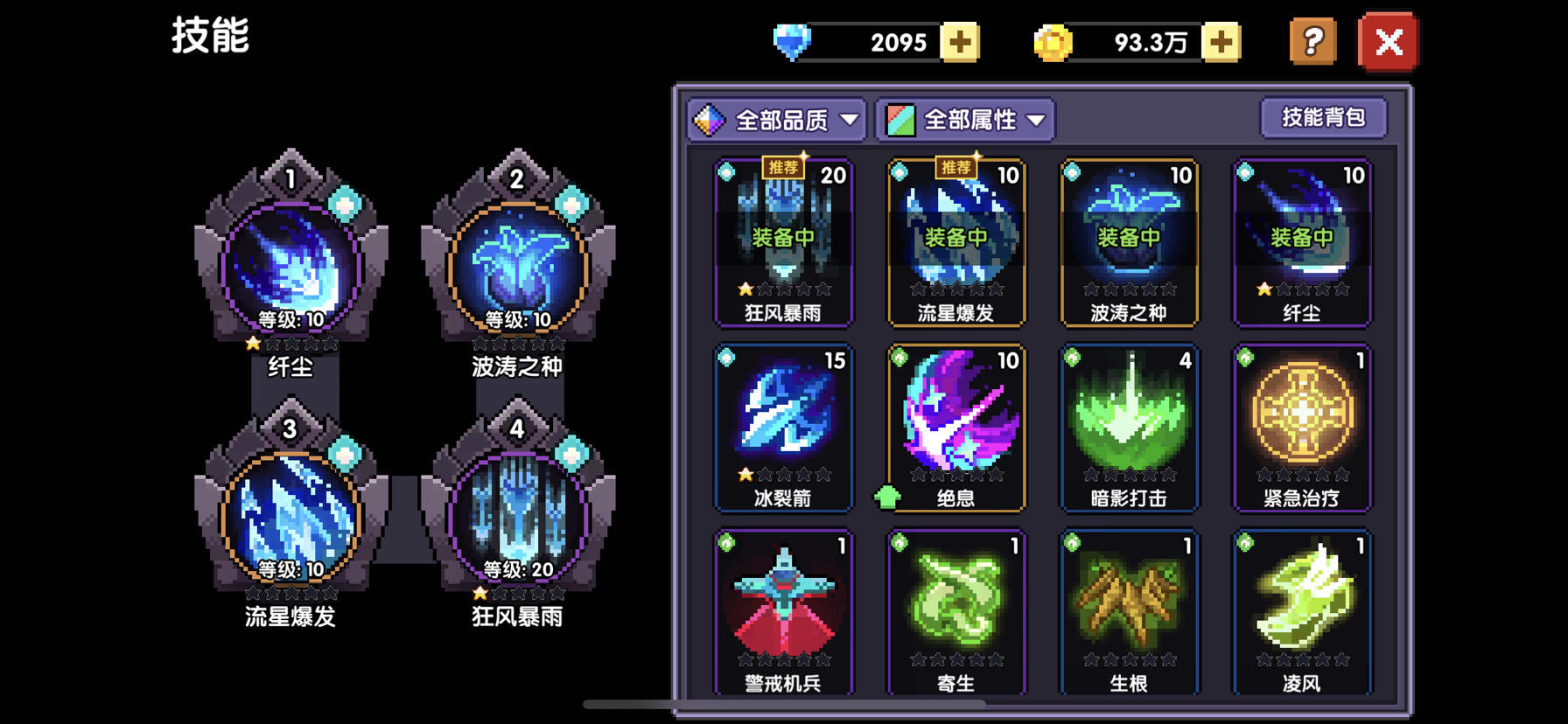Add gold coins with the plus button
The height and width of the screenshot is (724, 1568).
pyautogui.click(x=1221, y=42)
